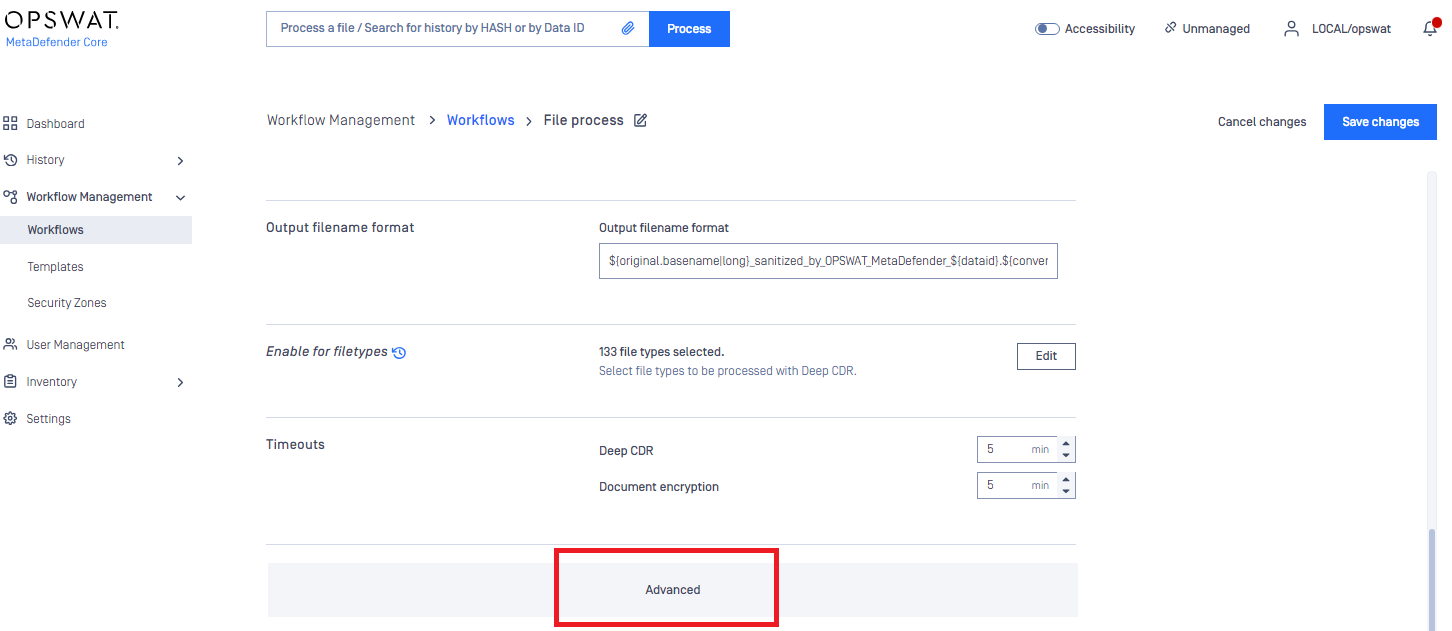Screen dimensions: 1452x631
Task: Increase the Deep CDR timeout value
Action: coord(1066,444)
